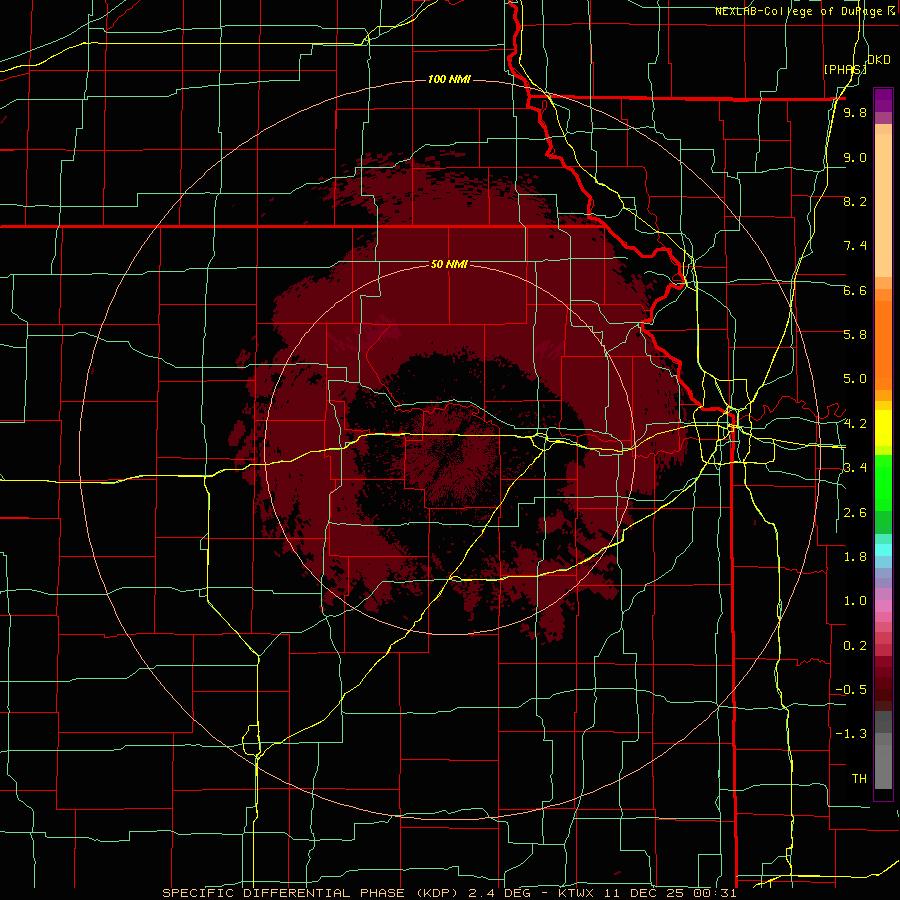Click the DKD label at top right
This screenshot has height=900, width=900.
click(x=879, y=60)
